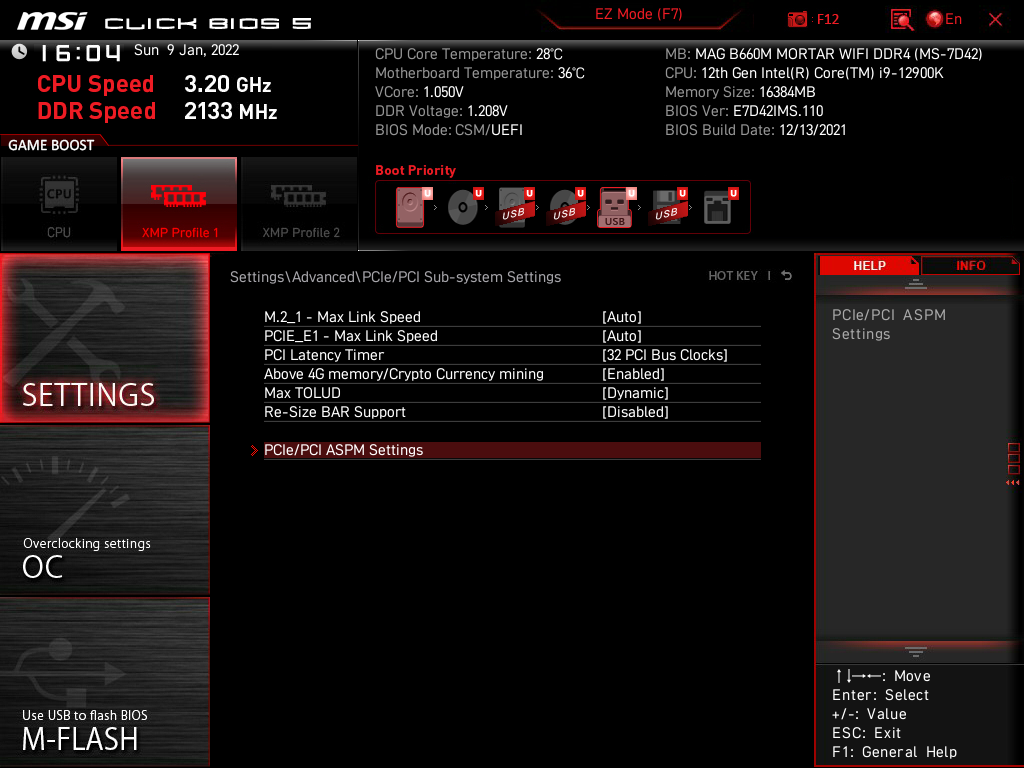1024x768 pixels.
Task: Click the system time 16:04
Action: coord(80,52)
